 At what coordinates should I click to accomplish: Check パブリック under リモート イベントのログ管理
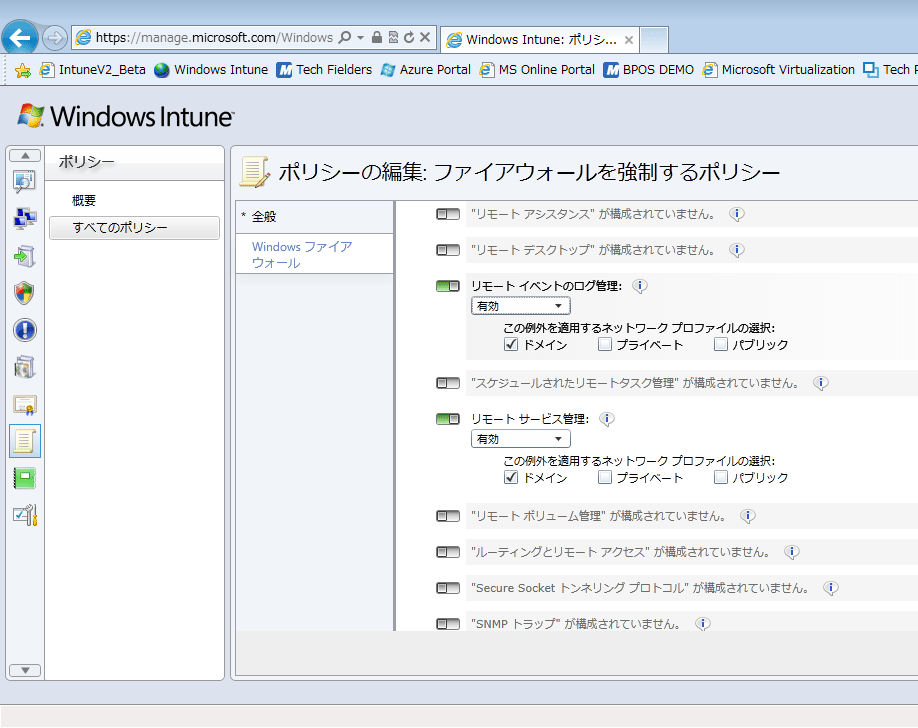click(721, 344)
